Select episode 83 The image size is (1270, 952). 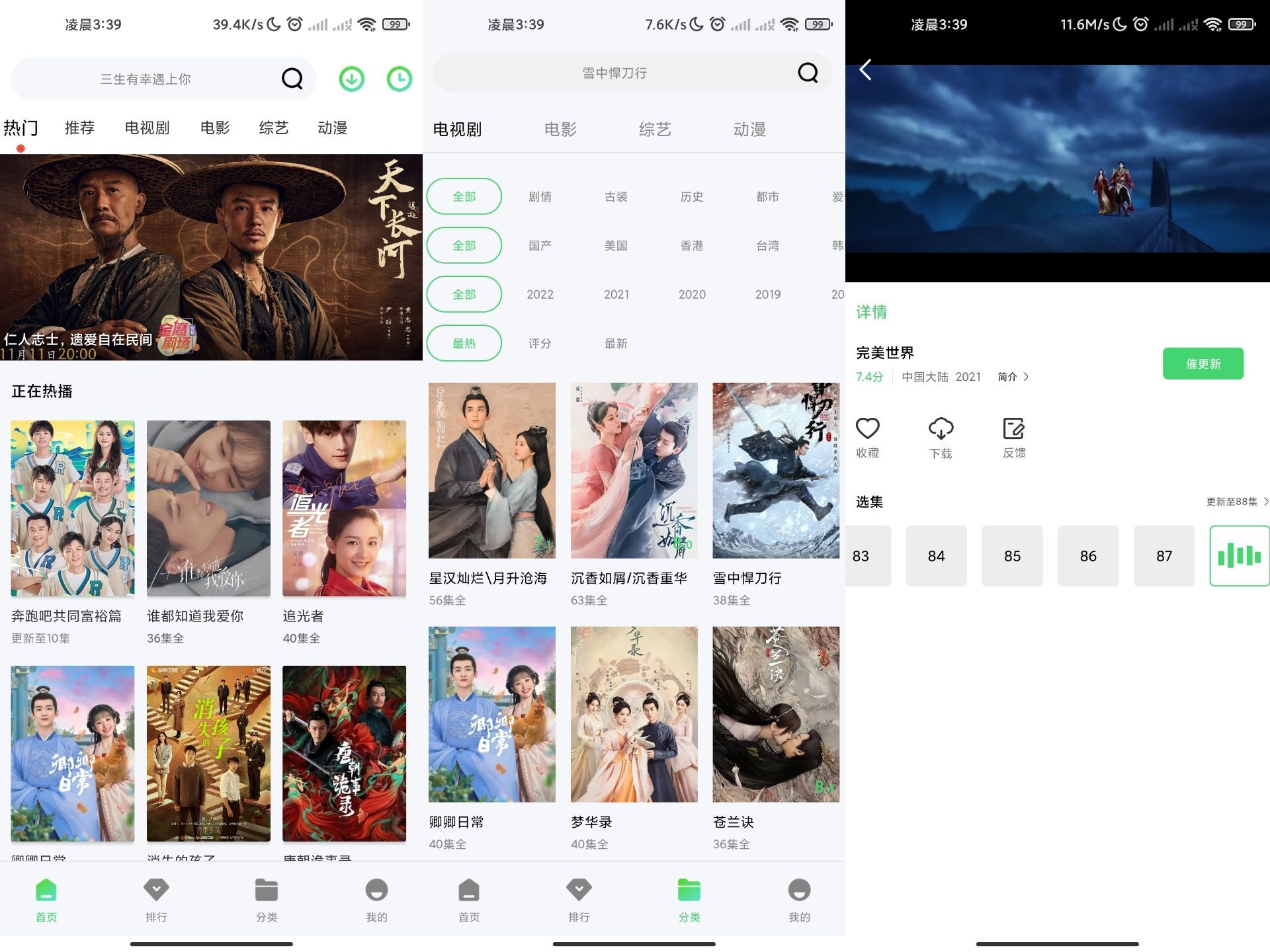[x=868, y=556]
